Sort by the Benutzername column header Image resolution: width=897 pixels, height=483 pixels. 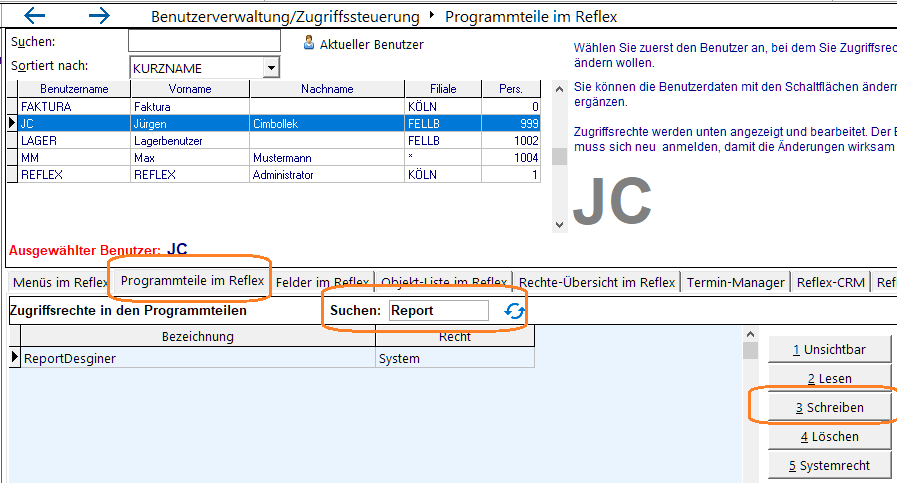74,89
